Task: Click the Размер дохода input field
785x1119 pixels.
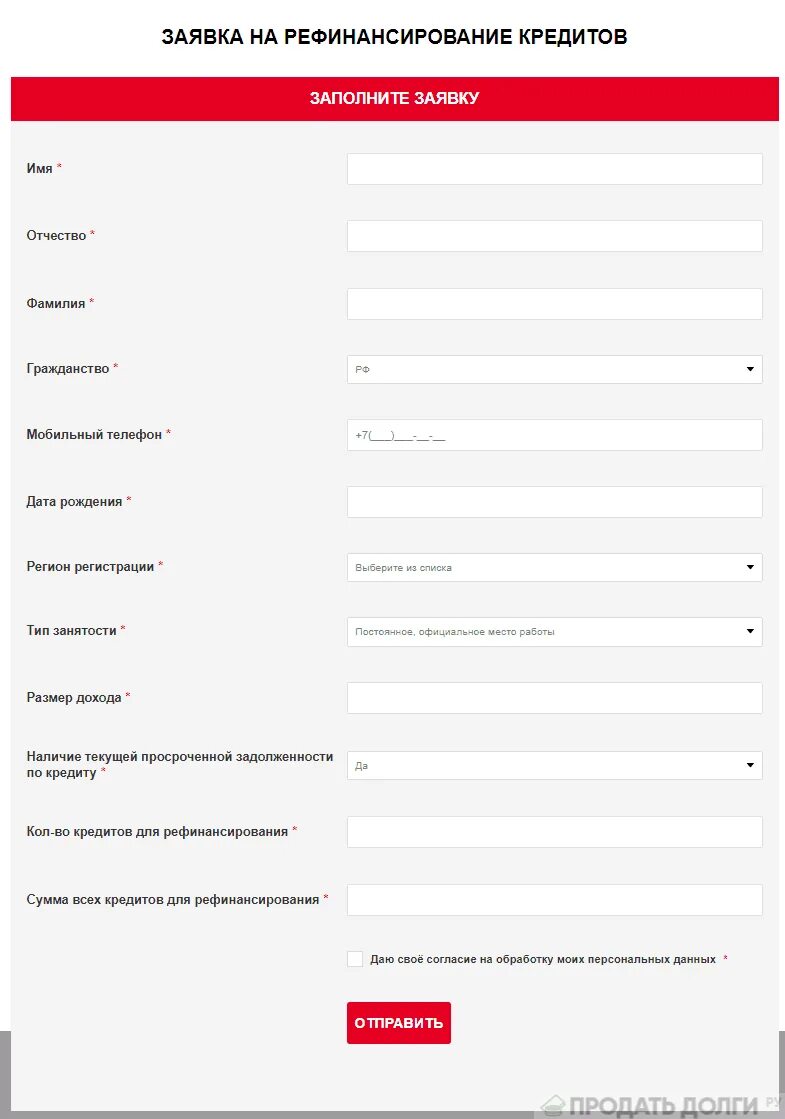Action: click(x=554, y=698)
